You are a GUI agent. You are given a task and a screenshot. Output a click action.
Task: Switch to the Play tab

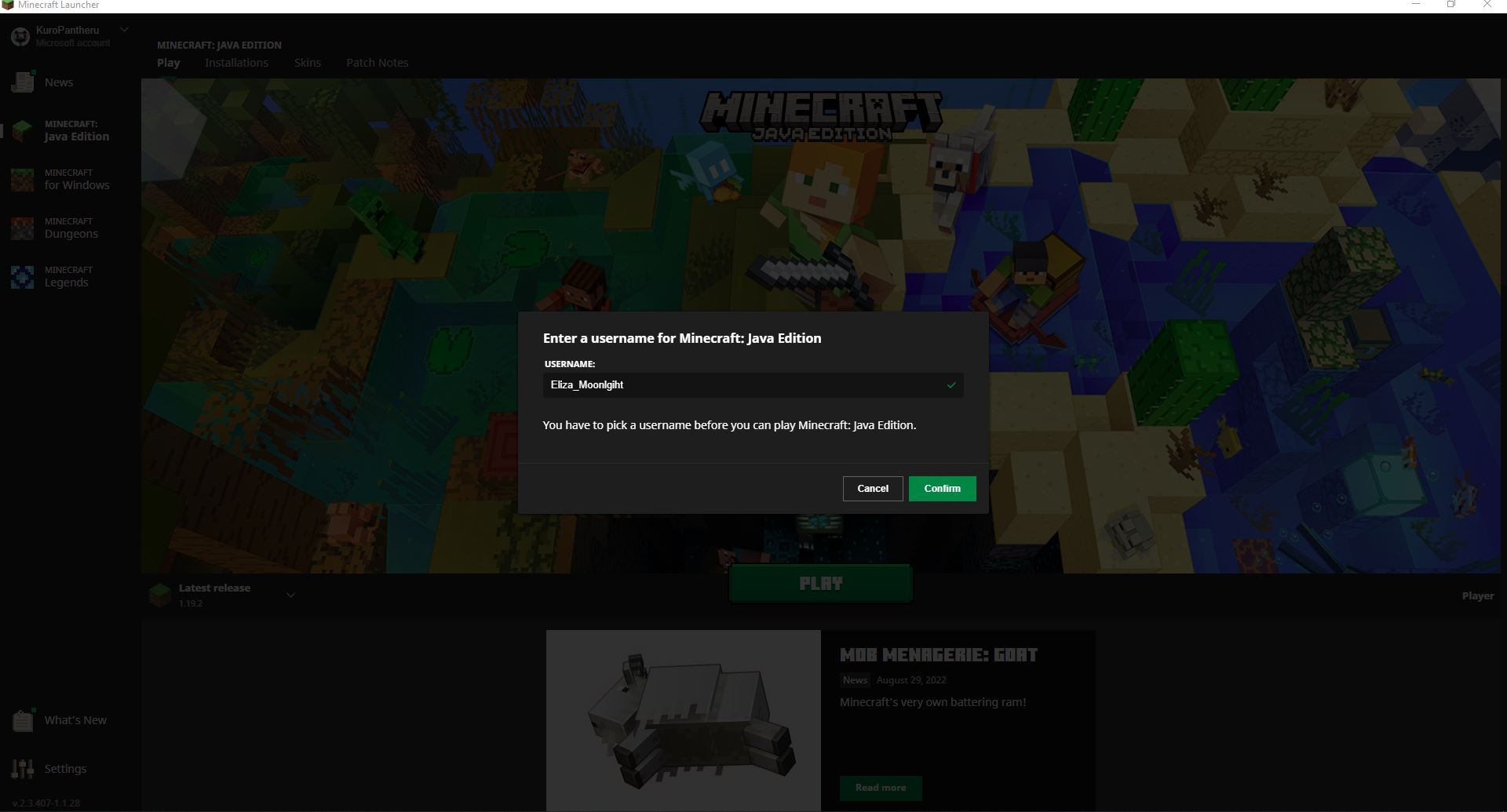169,63
